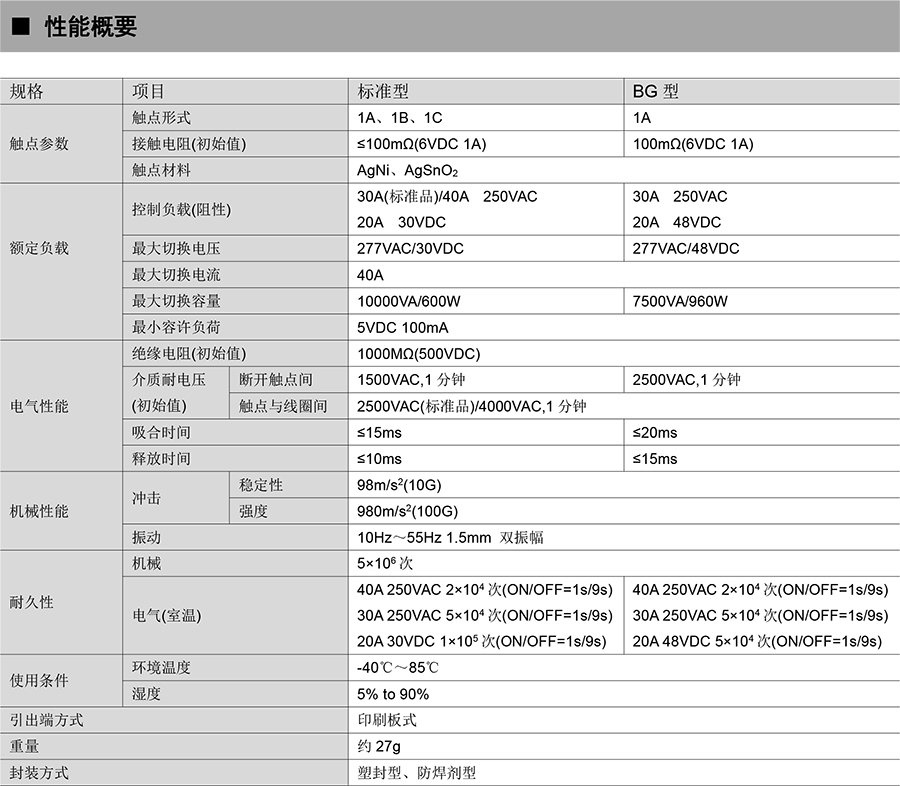Click the 1000MΩ(500VDC) insulation resistance value
Viewport: 900px width, 786px height.
(x=419, y=354)
